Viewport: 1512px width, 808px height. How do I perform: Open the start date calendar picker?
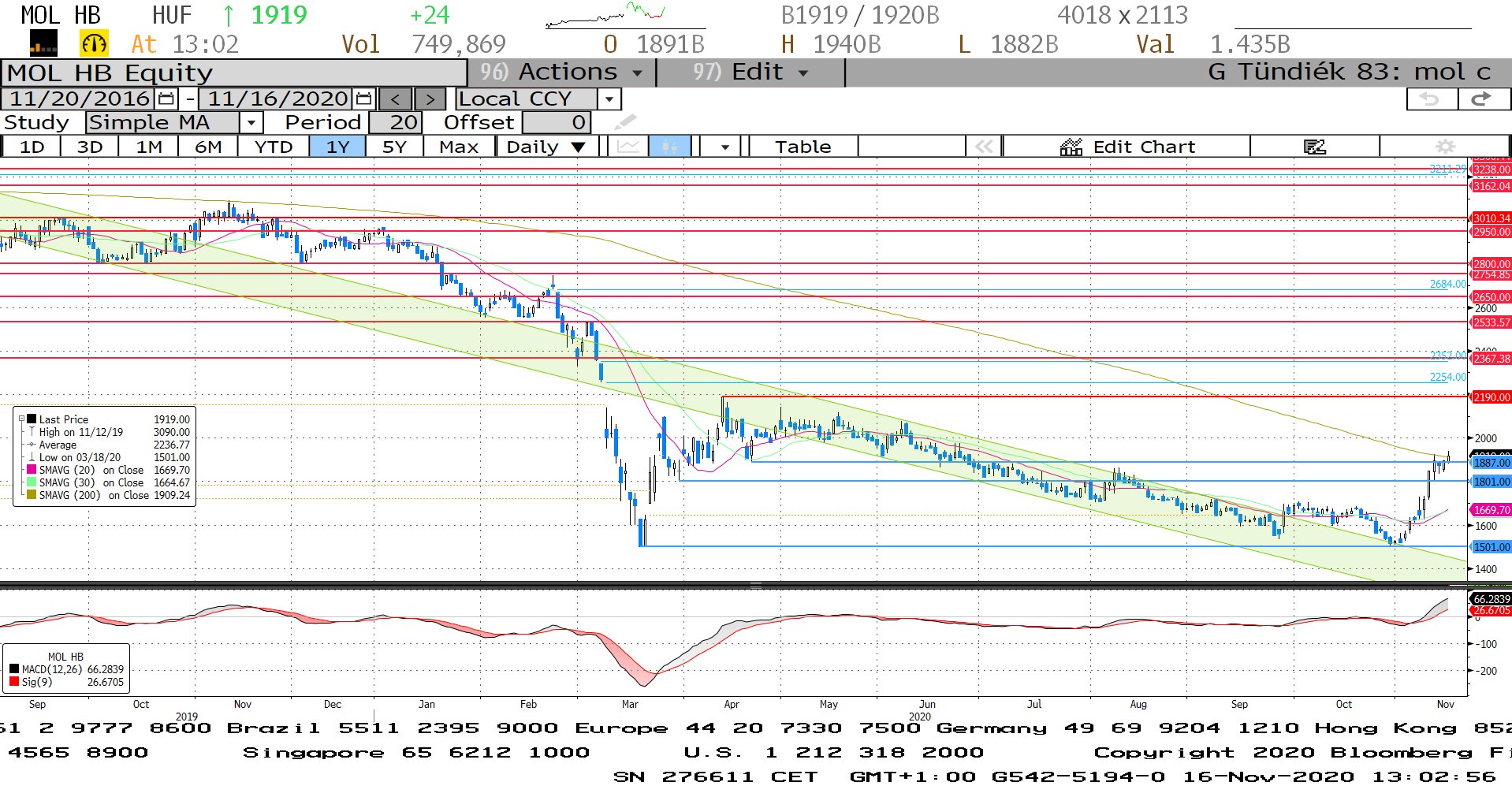click(x=166, y=99)
